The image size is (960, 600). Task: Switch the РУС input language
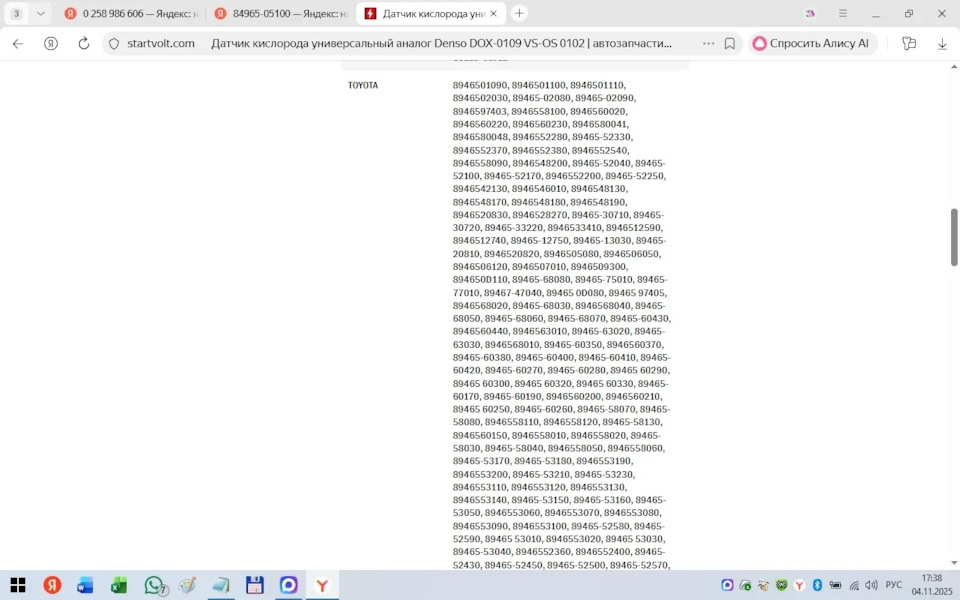pyautogui.click(x=894, y=585)
